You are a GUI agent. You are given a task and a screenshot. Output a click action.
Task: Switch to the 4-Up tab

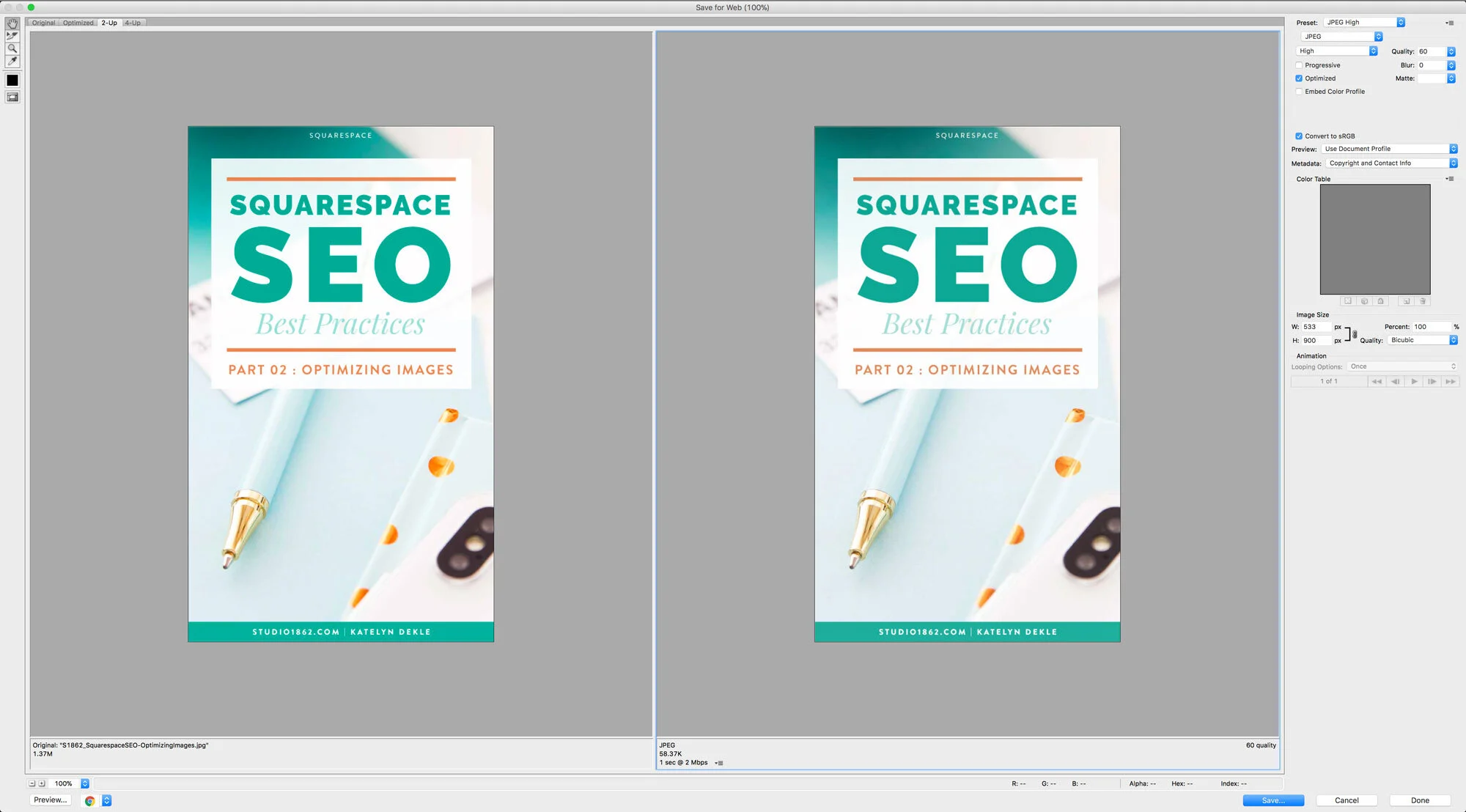(133, 23)
